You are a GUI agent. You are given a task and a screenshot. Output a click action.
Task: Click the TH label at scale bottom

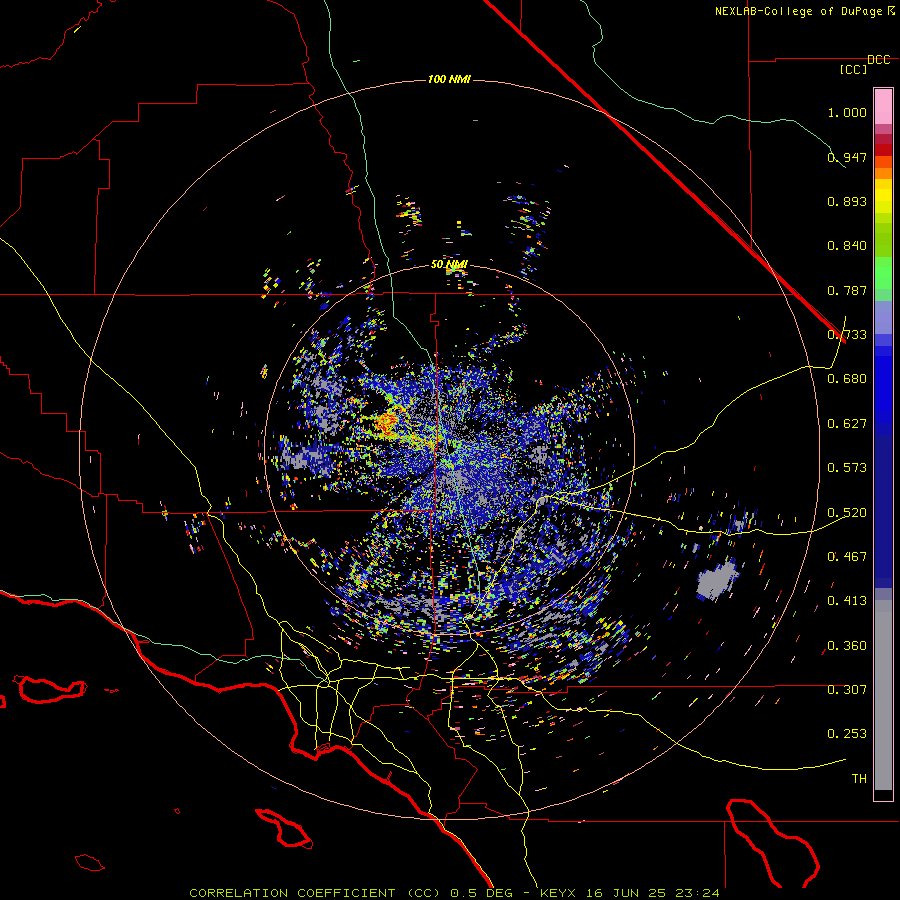point(859,779)
